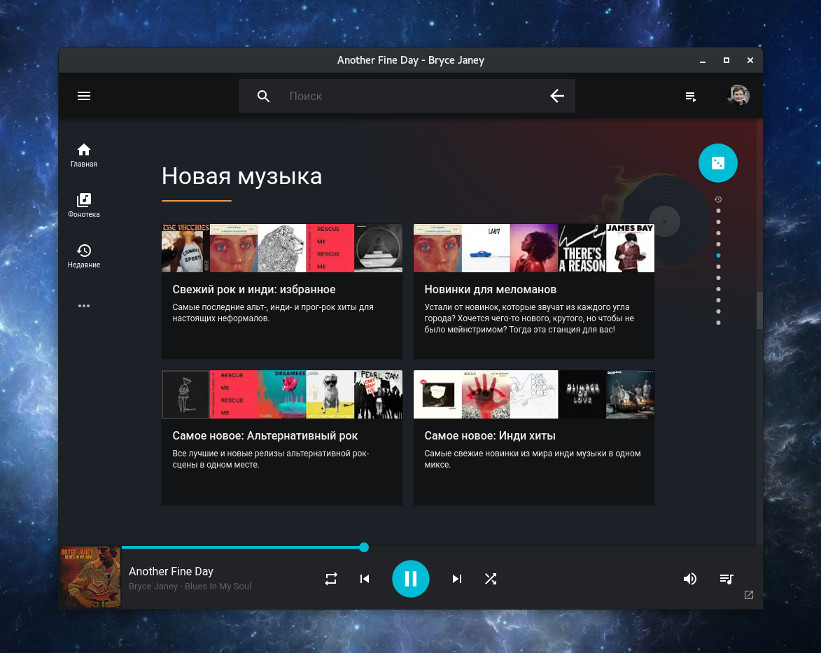Click the now-playing album art

point(90,578)
